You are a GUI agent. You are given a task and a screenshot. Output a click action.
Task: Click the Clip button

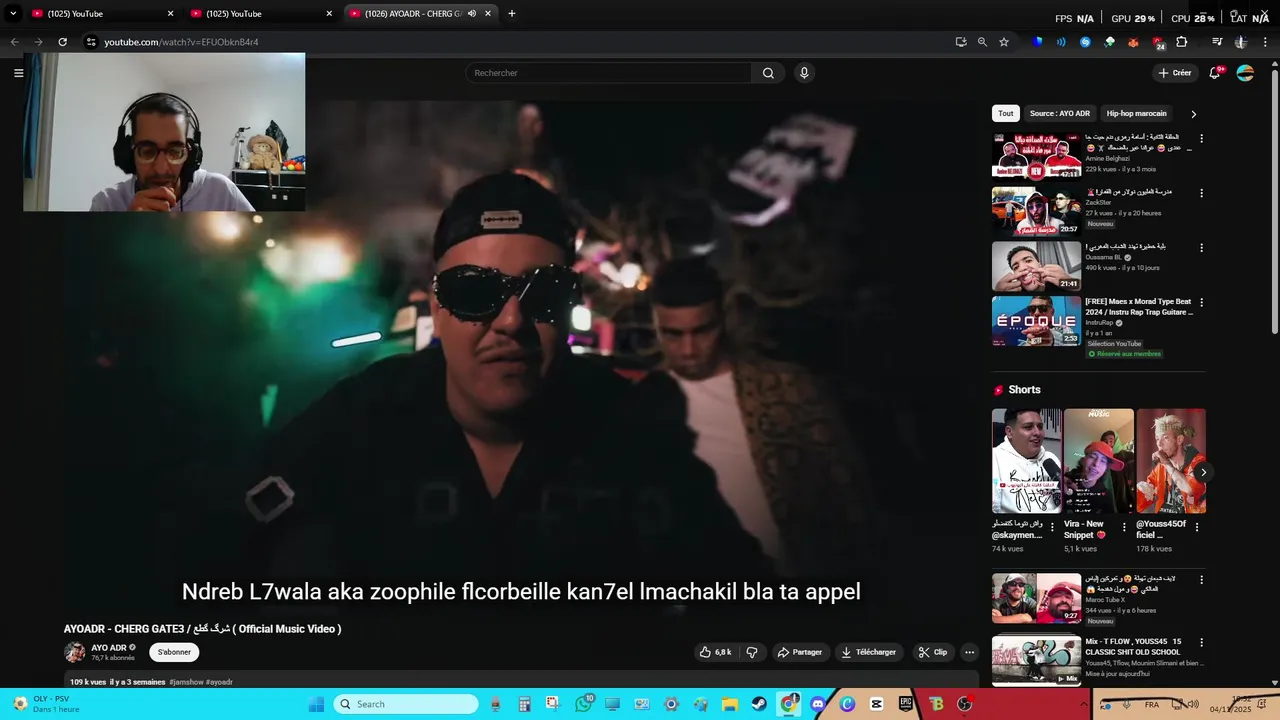coord(933,652)
